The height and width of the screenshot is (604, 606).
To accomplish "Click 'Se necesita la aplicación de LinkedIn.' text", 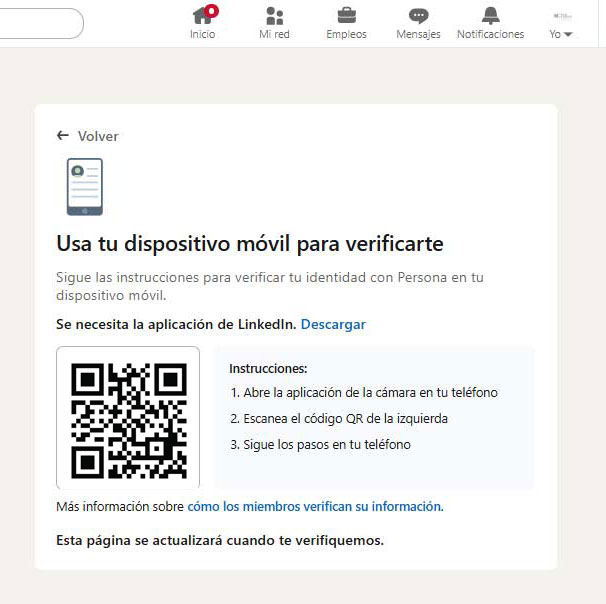I will tap(176, 324).
